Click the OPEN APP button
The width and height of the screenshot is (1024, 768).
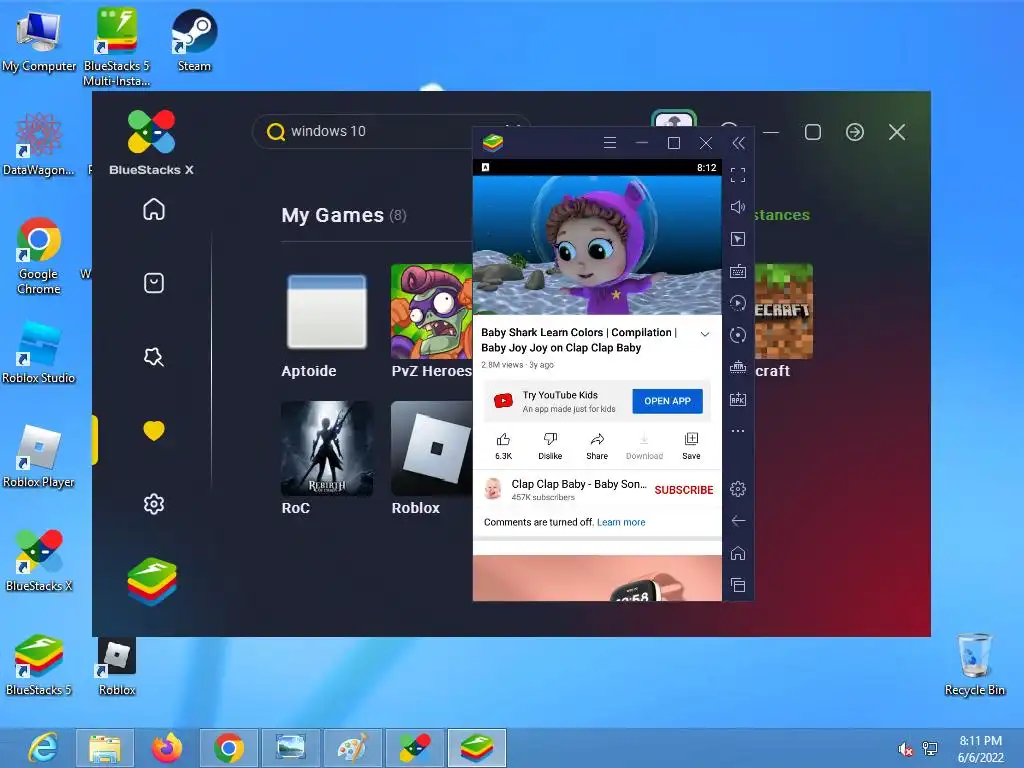[x=667, y=401]
